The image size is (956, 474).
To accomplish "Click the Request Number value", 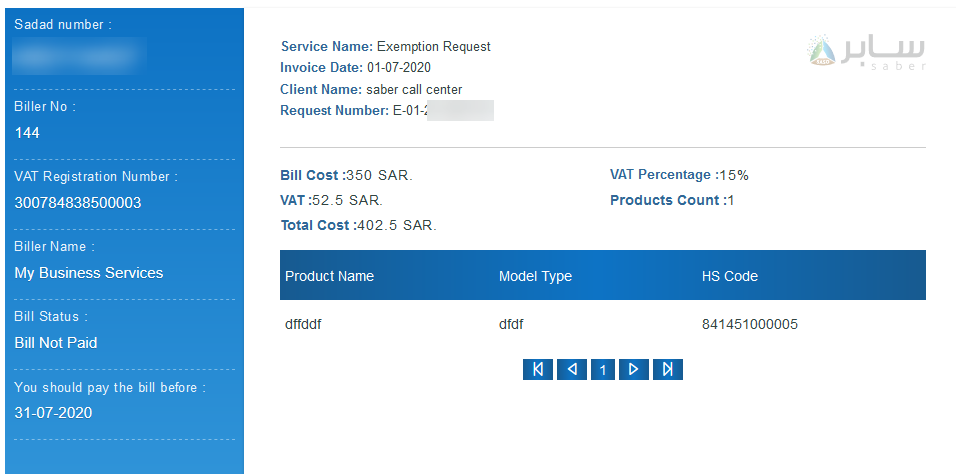I will coord(443,111).
